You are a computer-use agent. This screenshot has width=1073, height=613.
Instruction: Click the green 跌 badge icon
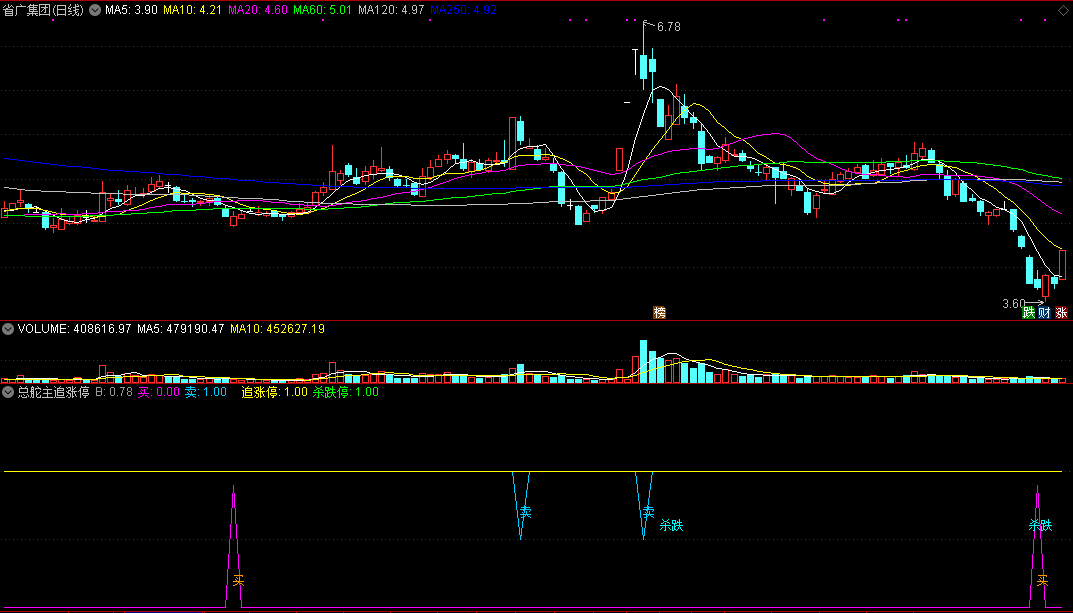tap(1028, 313)
